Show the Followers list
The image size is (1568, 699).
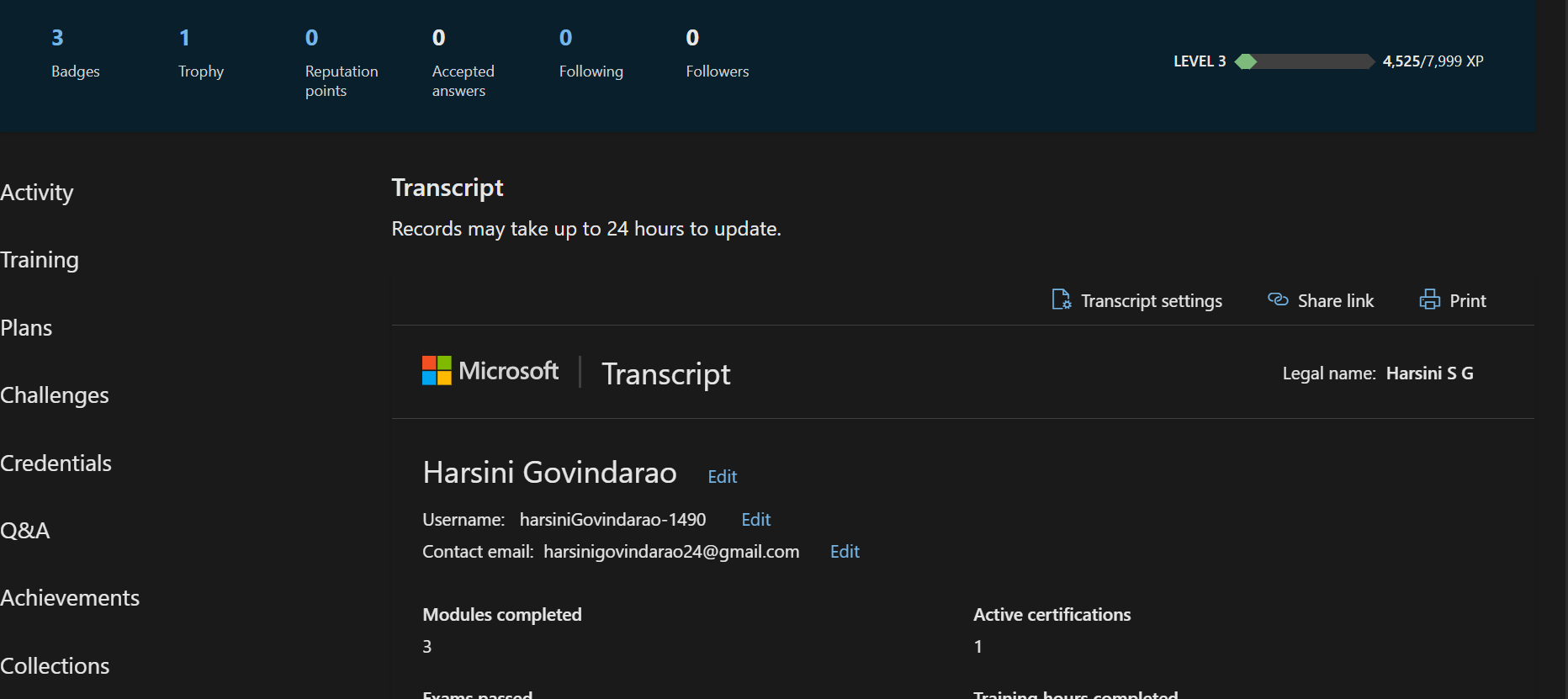[717, 54]
